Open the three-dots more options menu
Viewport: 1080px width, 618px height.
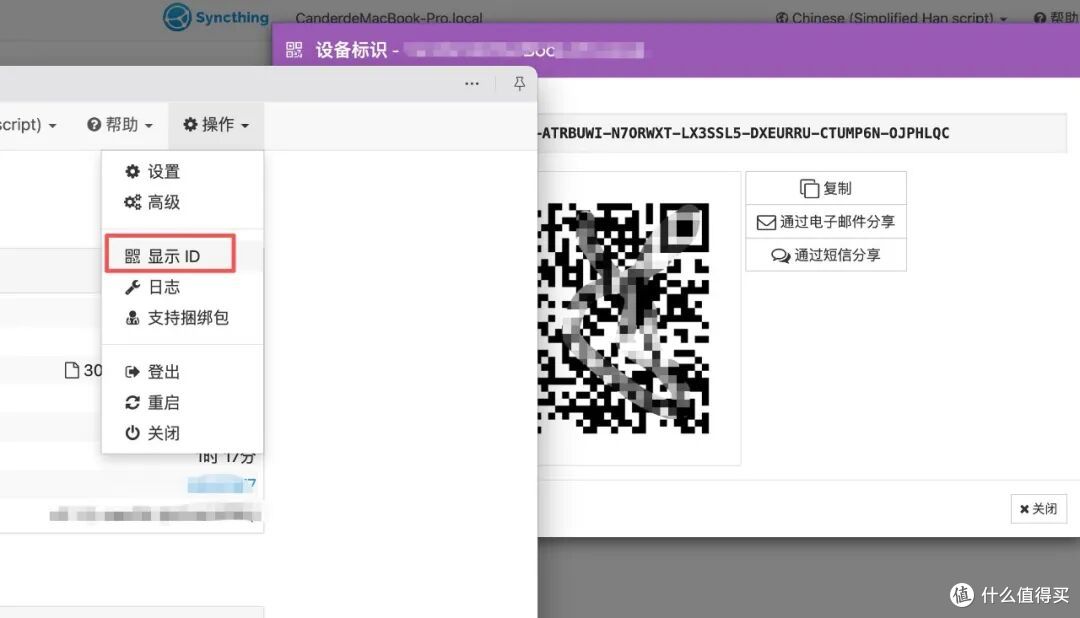pyautogui.click(x=472, y=83)
